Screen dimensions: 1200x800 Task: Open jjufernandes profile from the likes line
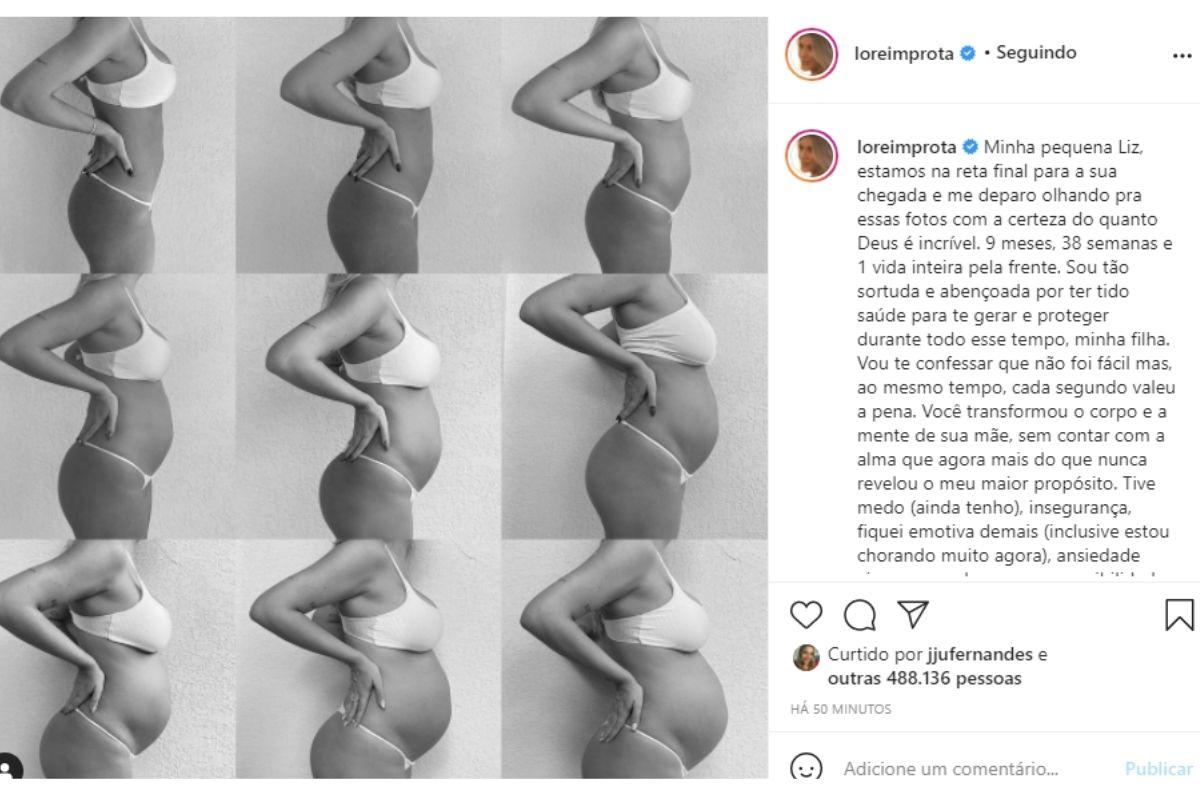pos(977,655)
